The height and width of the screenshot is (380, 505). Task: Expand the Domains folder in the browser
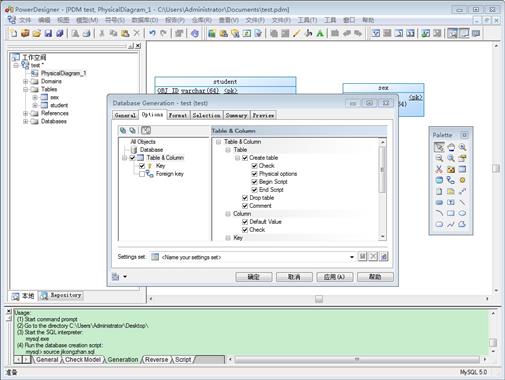(26, 81)
